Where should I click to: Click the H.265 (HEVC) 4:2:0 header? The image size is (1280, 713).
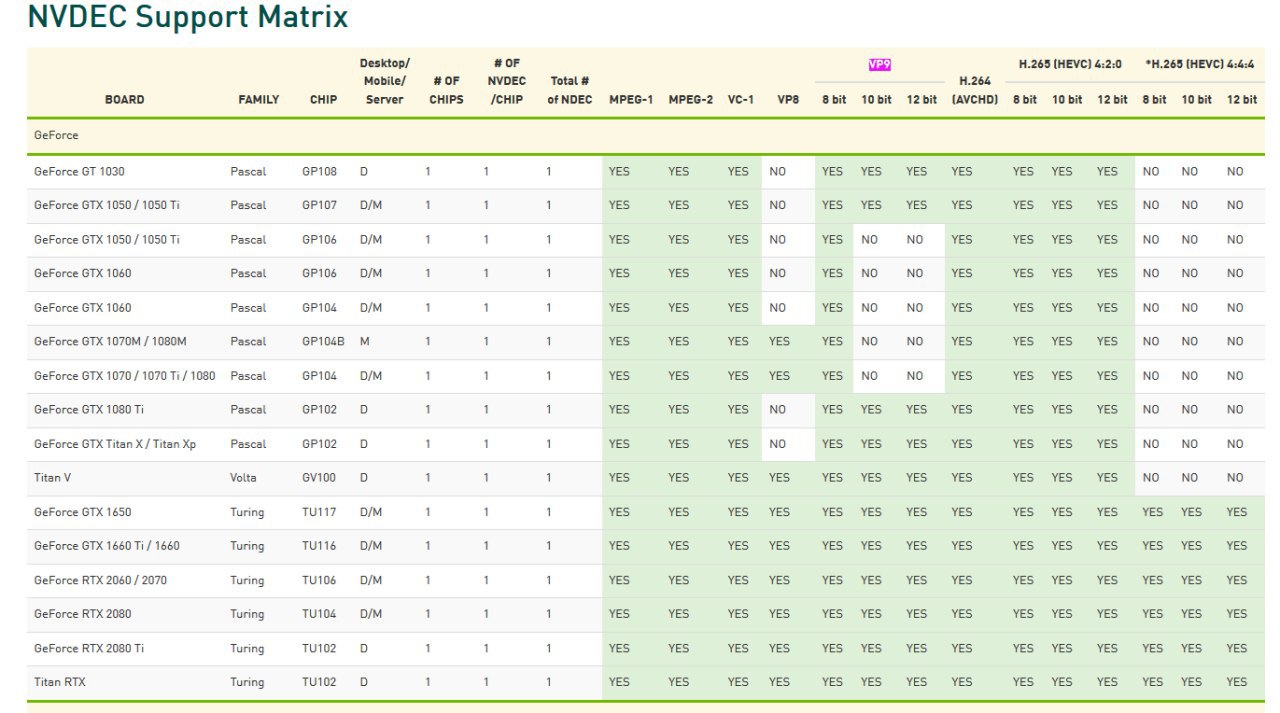tap(1070, 64)
